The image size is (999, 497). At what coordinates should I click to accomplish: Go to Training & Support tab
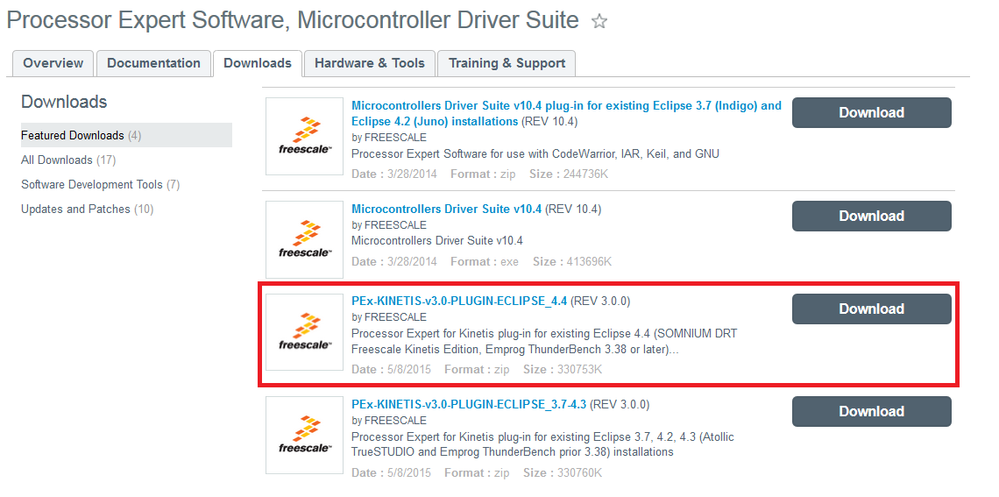[x=507, y=63]
